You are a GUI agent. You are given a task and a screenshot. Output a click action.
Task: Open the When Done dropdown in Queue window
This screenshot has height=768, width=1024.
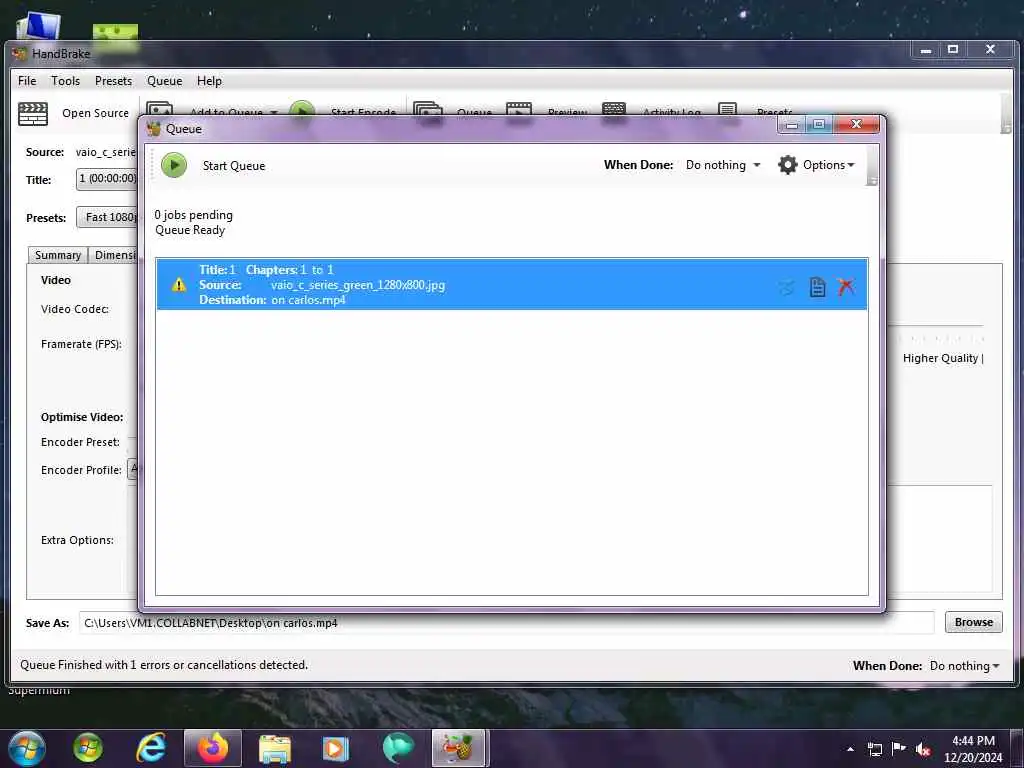pyautogui.click(x=722, y=165)
